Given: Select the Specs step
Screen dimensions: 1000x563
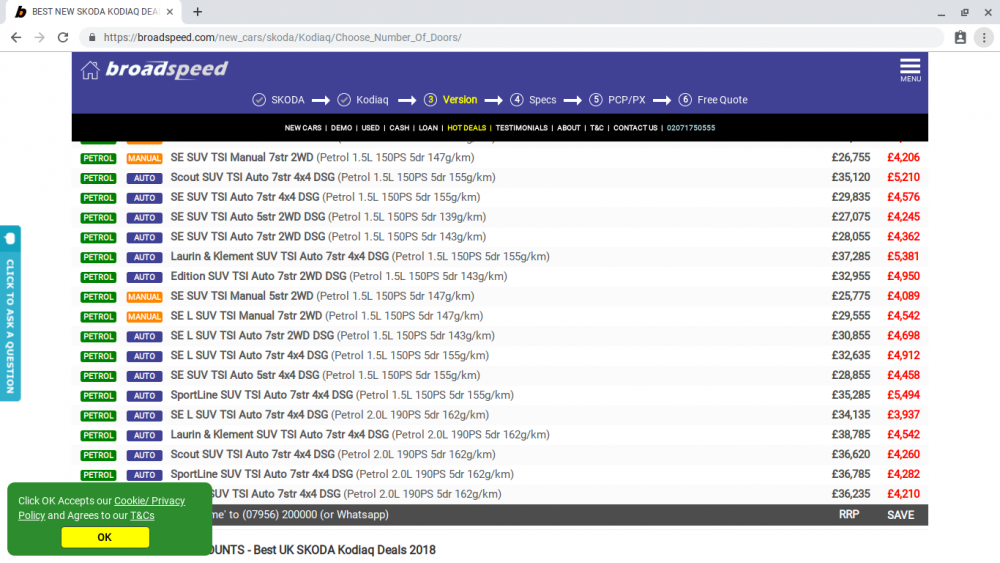Looking at the screenshot, I should (x=533, y=100).
